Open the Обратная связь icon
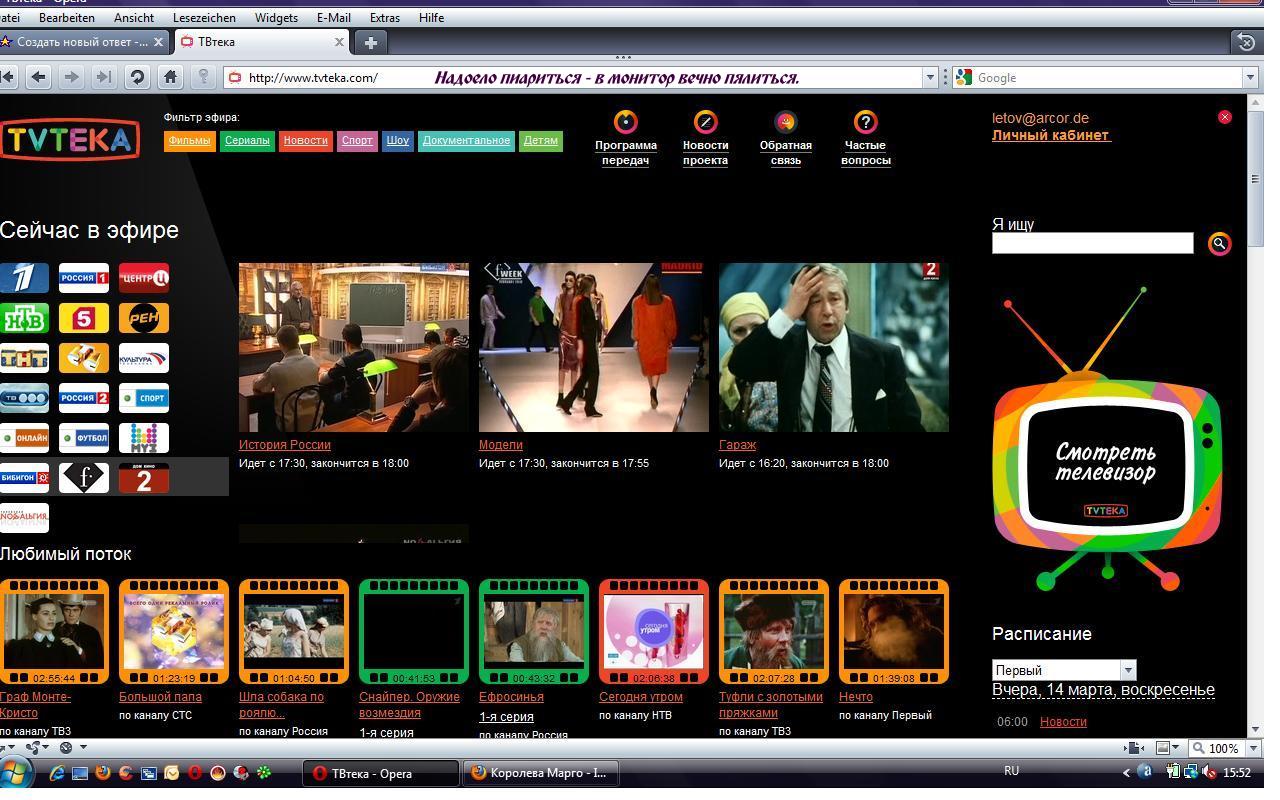The width and height of the screenshot is (1280, 800). [x=785, y=122]
